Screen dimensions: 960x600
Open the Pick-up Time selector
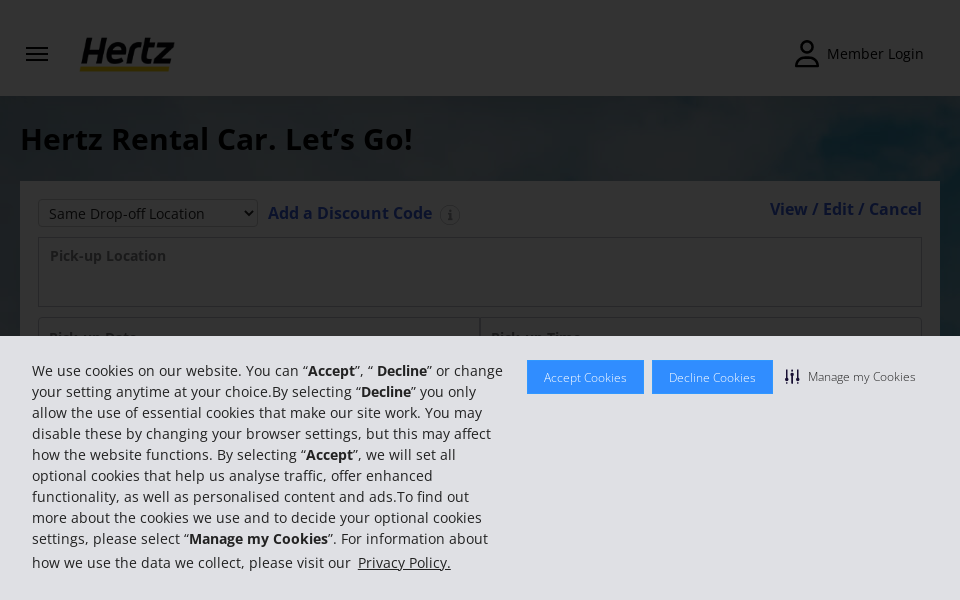tap(700, 338)
